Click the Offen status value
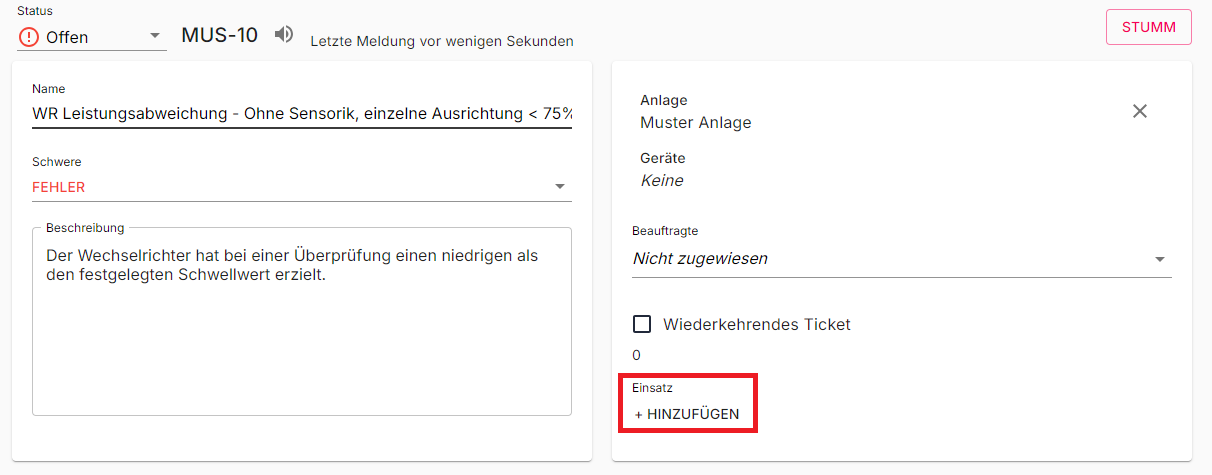The image size is (1212, 475). 67,38
